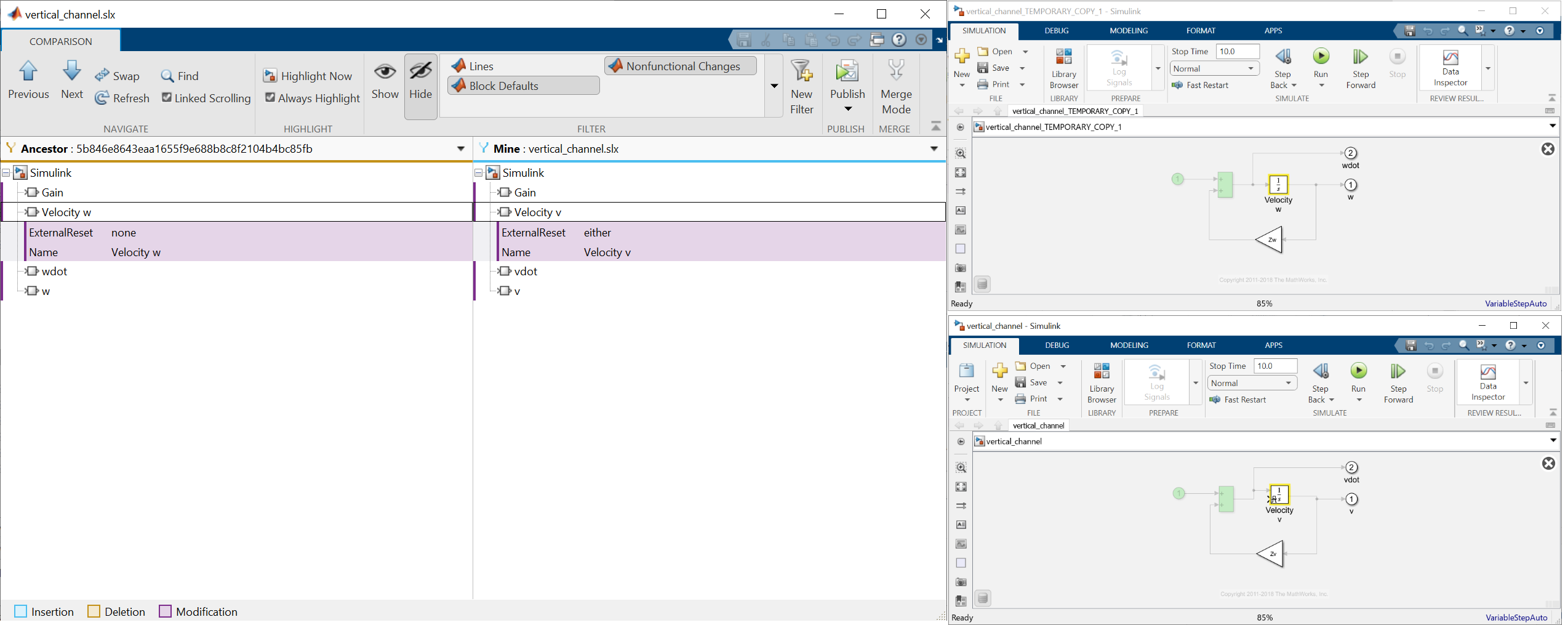Toggle Always Highlight checkbox
Screen dimensions: 1568x625
point(313,98)
